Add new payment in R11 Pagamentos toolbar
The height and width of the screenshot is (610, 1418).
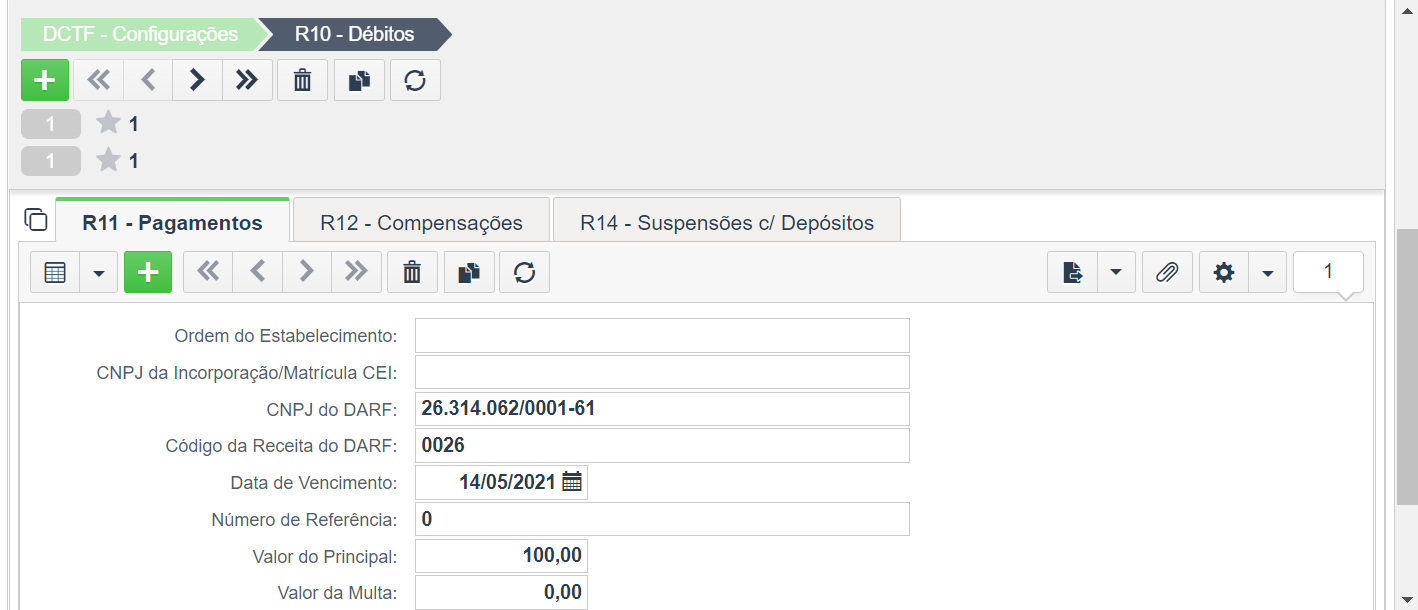(x=148, y=272)
